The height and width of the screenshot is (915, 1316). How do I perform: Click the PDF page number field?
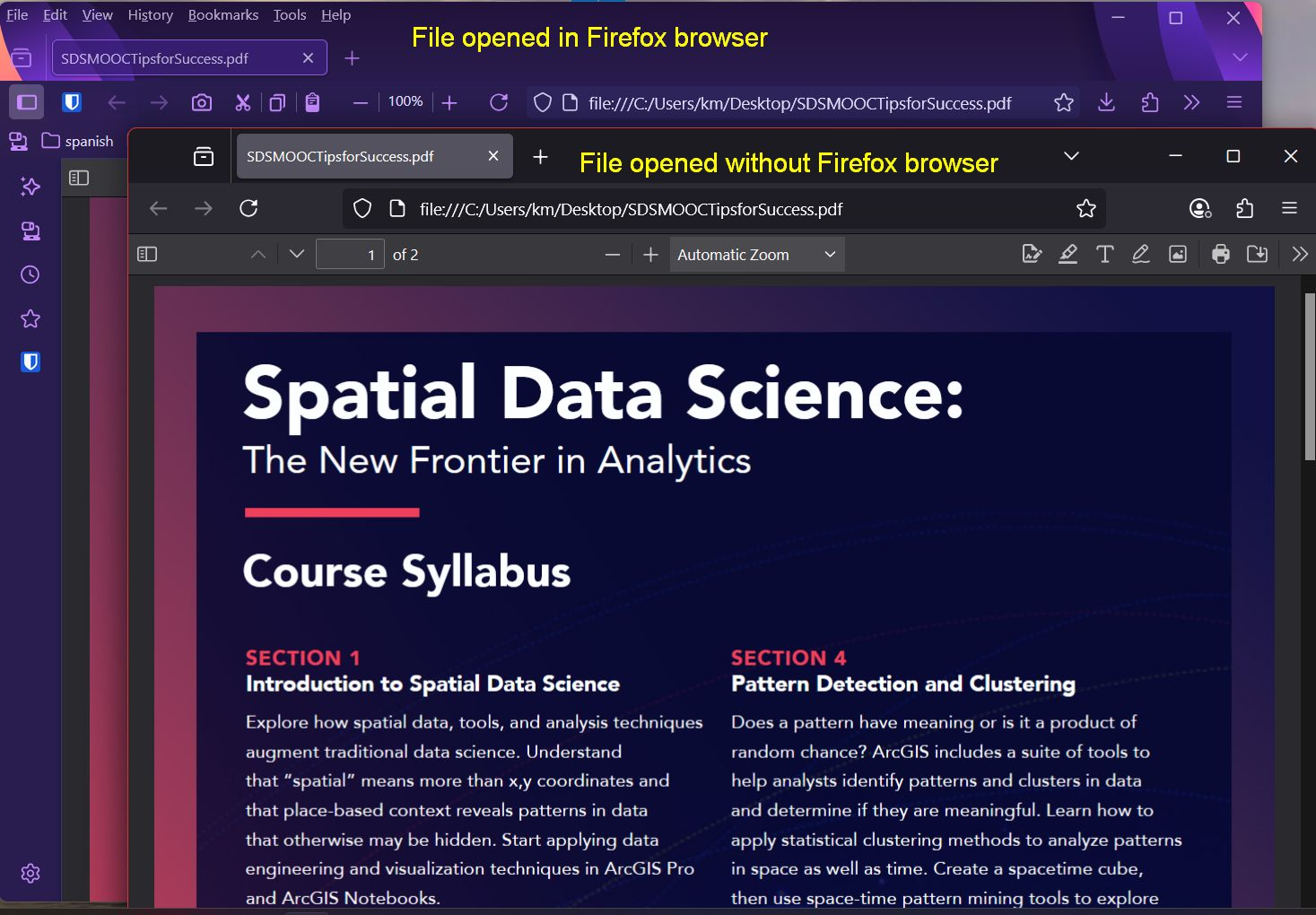[x=350, y=255]
